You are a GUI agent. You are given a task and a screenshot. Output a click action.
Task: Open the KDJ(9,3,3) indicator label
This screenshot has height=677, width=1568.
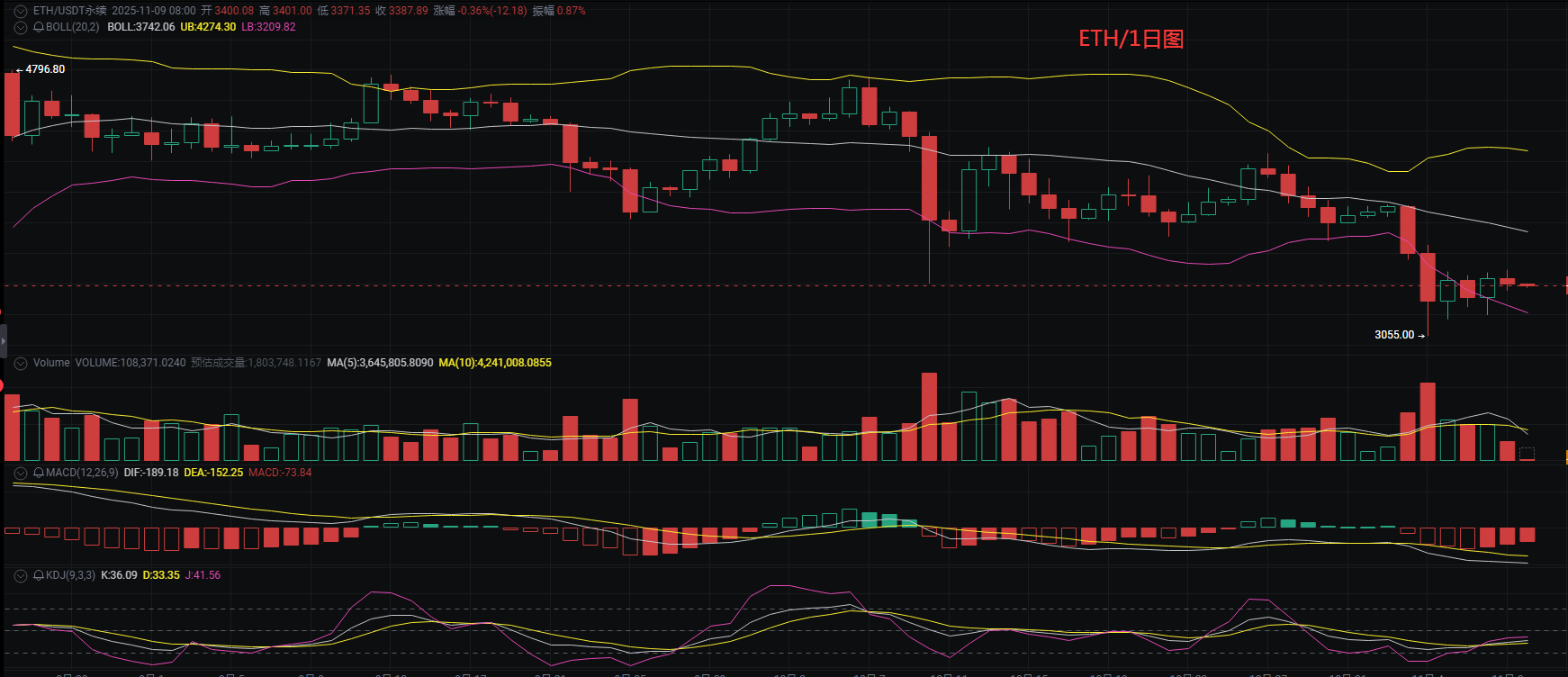(x=70, y=575)
